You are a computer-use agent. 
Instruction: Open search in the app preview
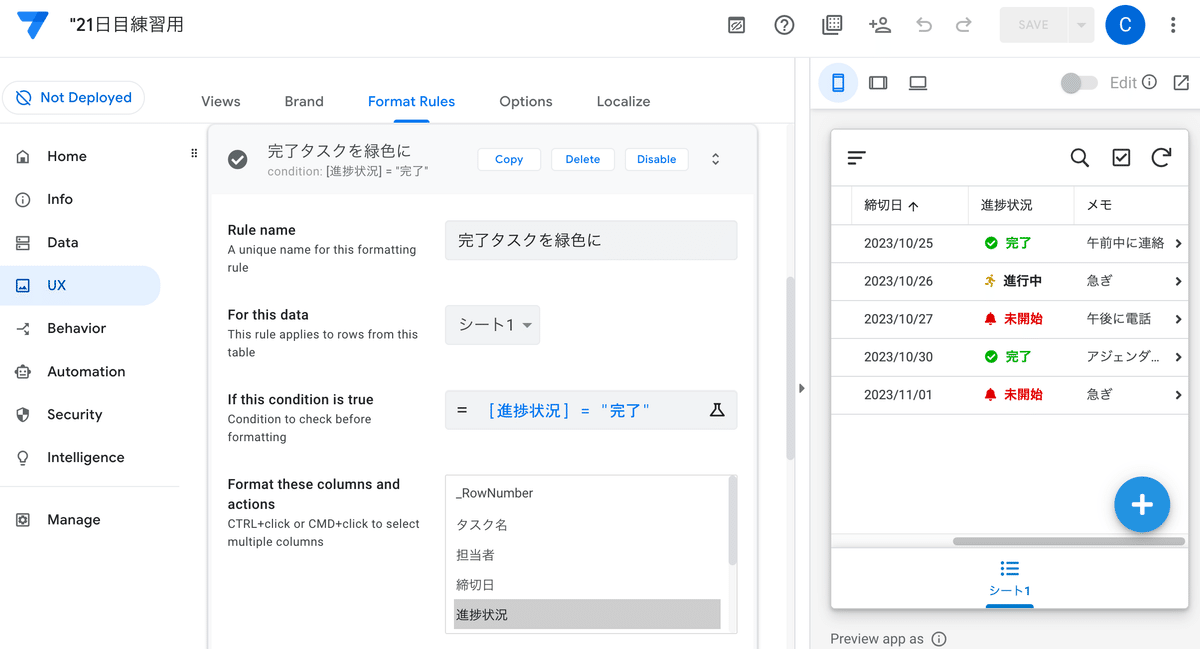tap(1079, 157)
